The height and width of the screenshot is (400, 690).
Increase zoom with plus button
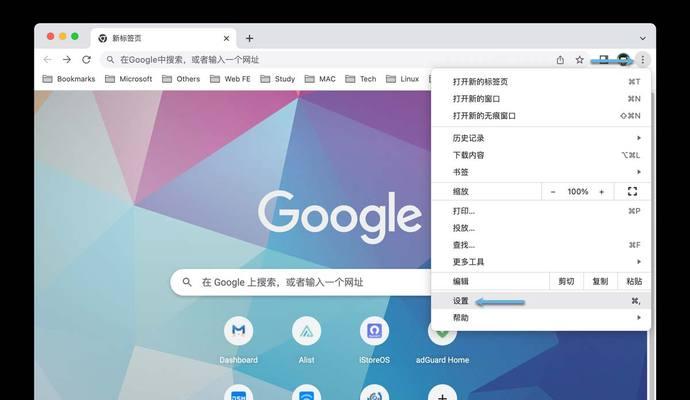[602, 191]
